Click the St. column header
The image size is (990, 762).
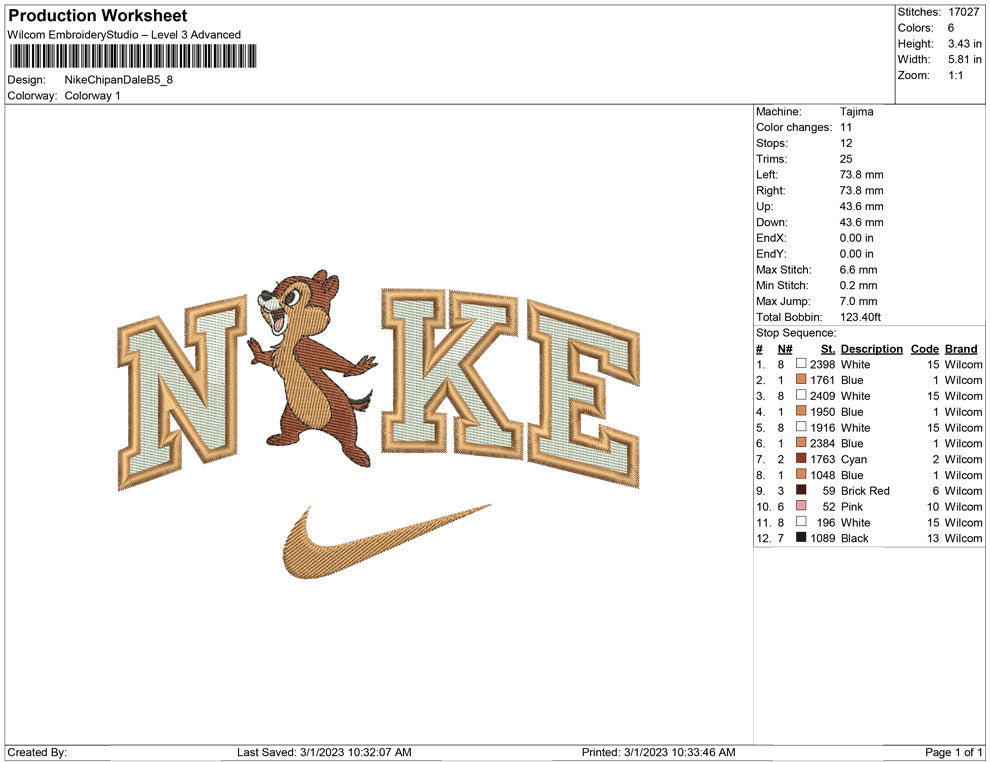coord(828,349)
